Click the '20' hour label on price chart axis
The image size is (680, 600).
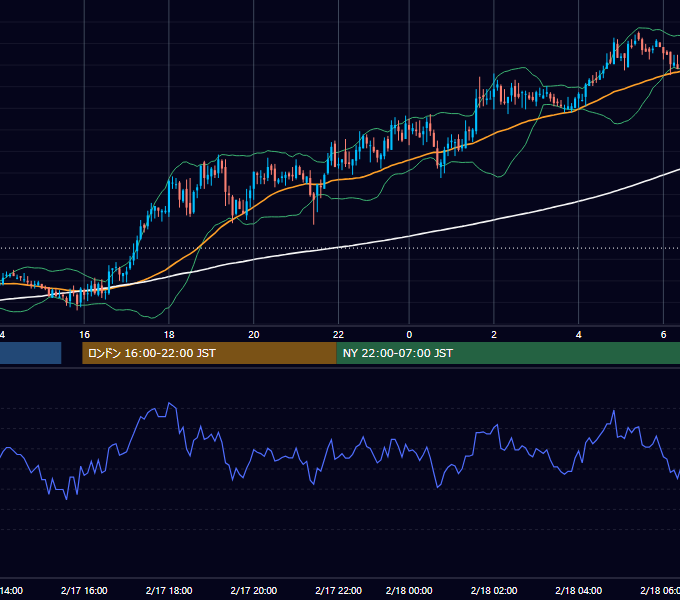[254, 335]
